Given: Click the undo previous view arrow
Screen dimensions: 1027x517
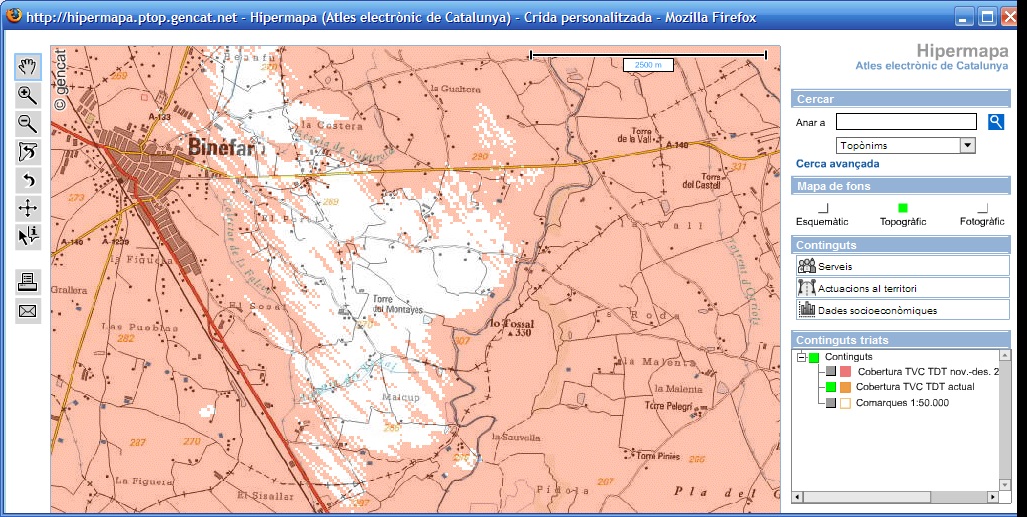Looking at the screenshot, I should 28,181.
